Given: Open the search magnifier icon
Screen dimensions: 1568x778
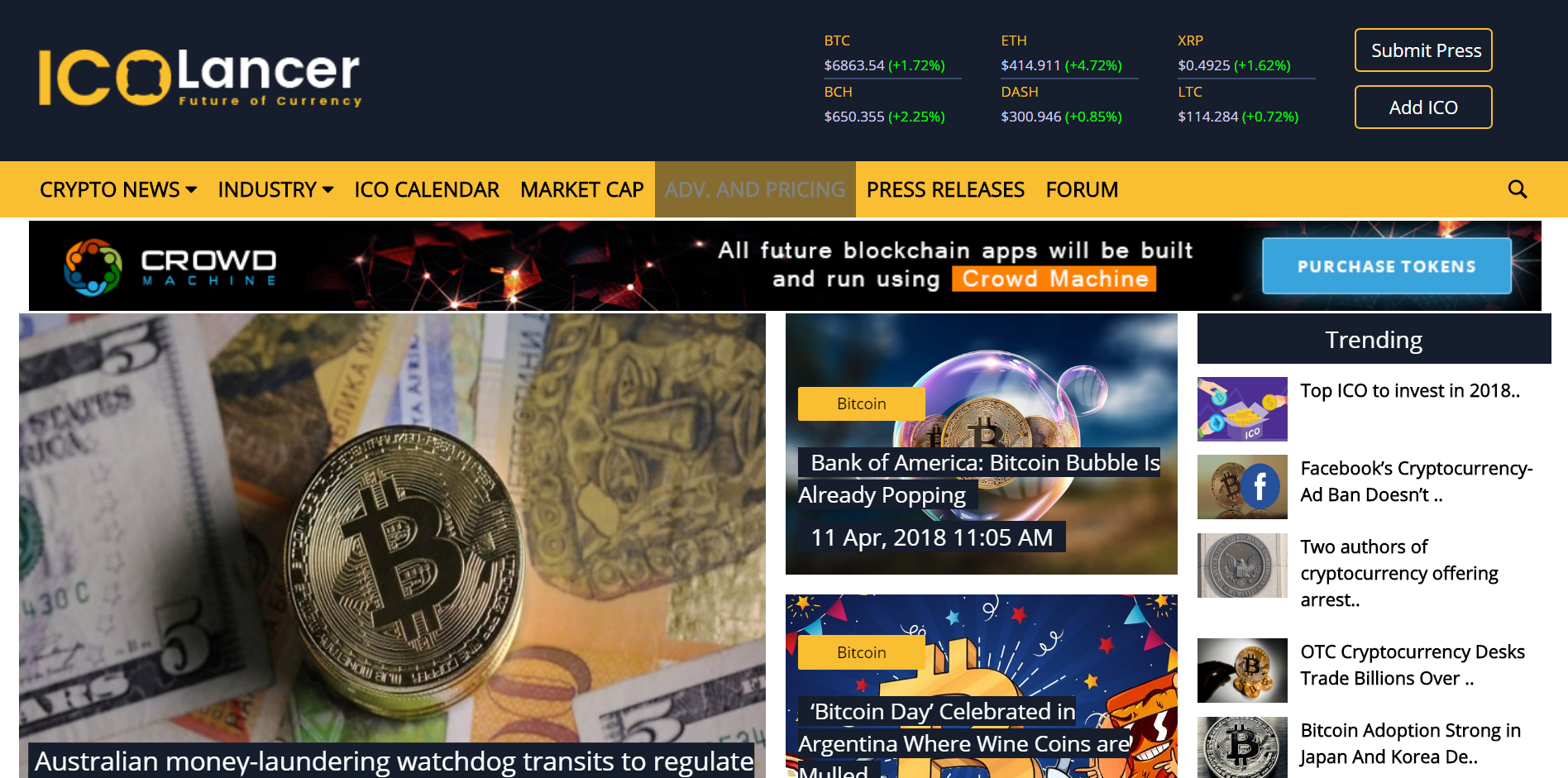Looking at the screenshot, I should pos(1518,189).
